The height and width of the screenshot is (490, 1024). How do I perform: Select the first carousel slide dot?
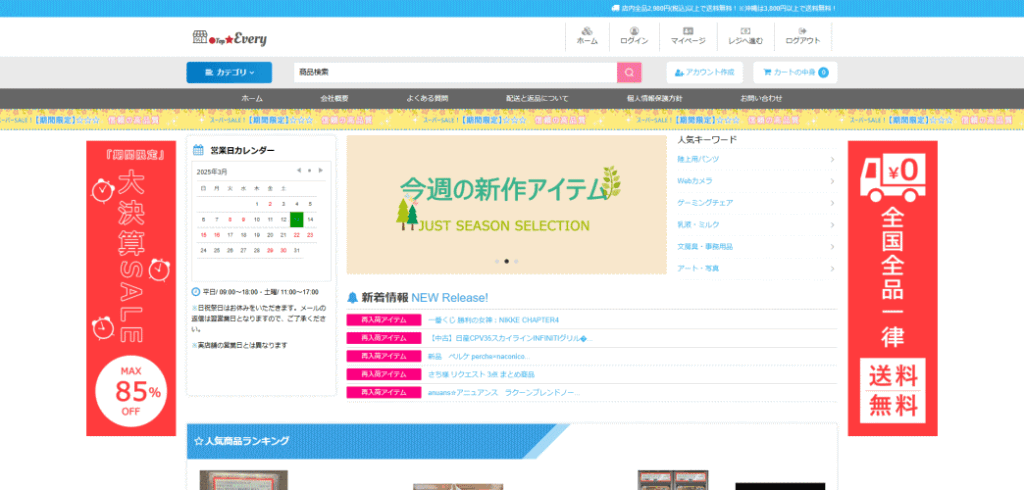pos(496,261)
